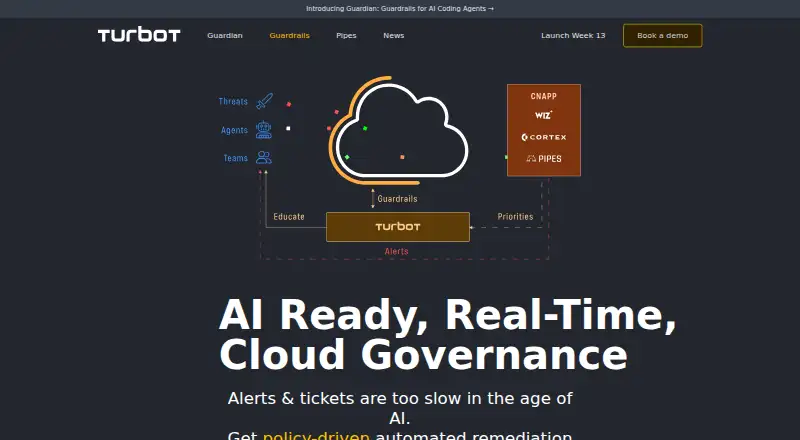Click the cloud outline graphic

pos(399,130)
